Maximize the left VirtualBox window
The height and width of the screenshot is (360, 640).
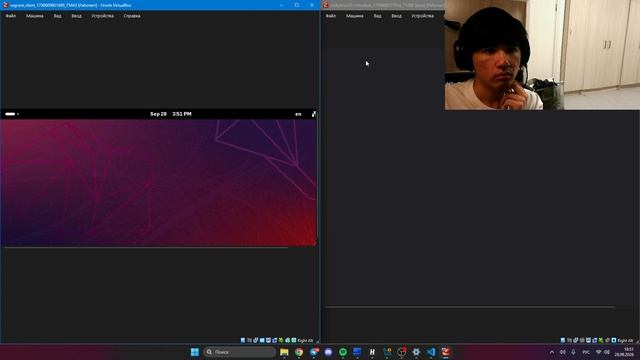coord(297,5)
